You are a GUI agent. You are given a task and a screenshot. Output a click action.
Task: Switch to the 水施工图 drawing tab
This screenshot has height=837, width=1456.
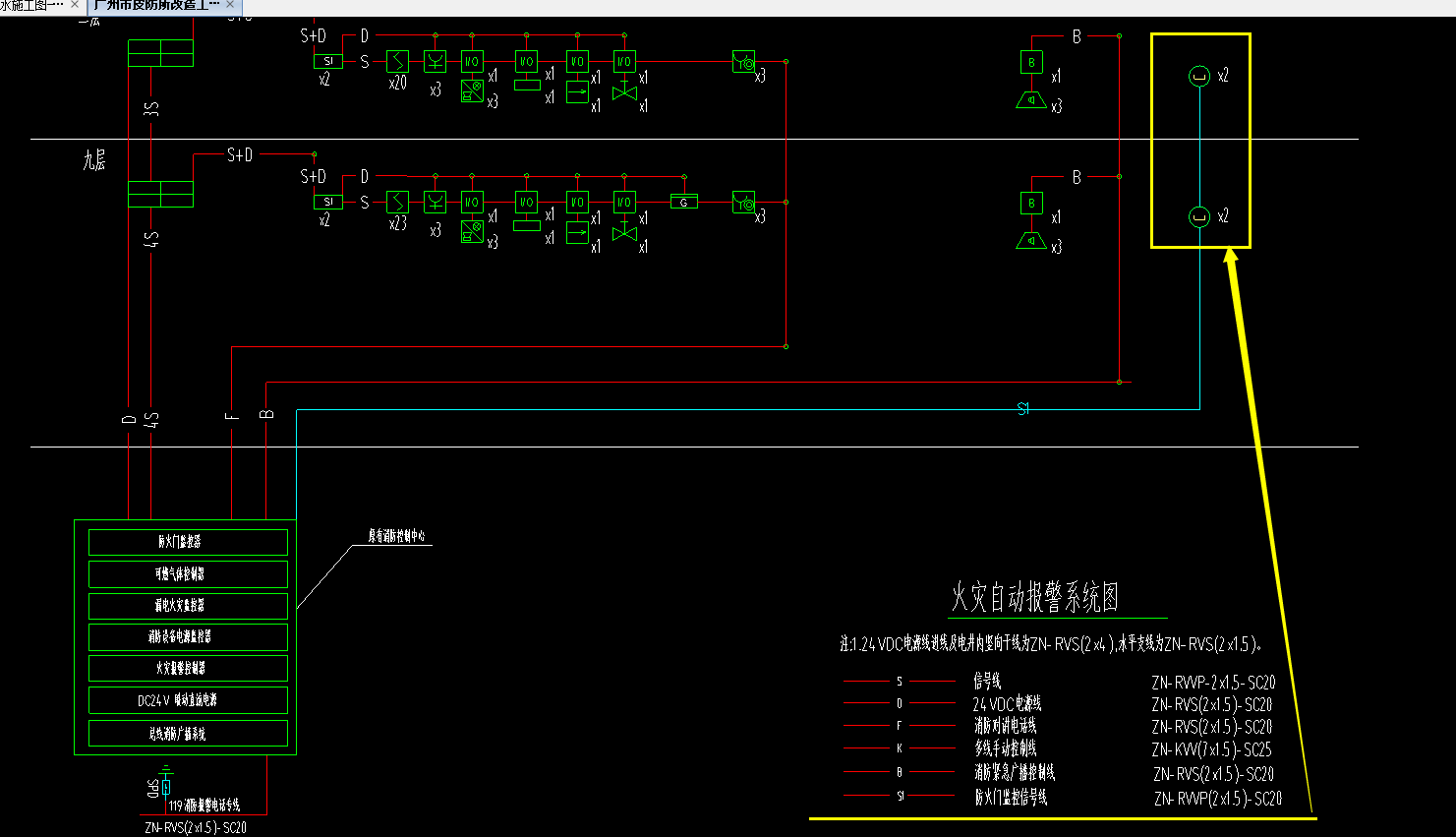pyautogui.click(x=31, y=6)
